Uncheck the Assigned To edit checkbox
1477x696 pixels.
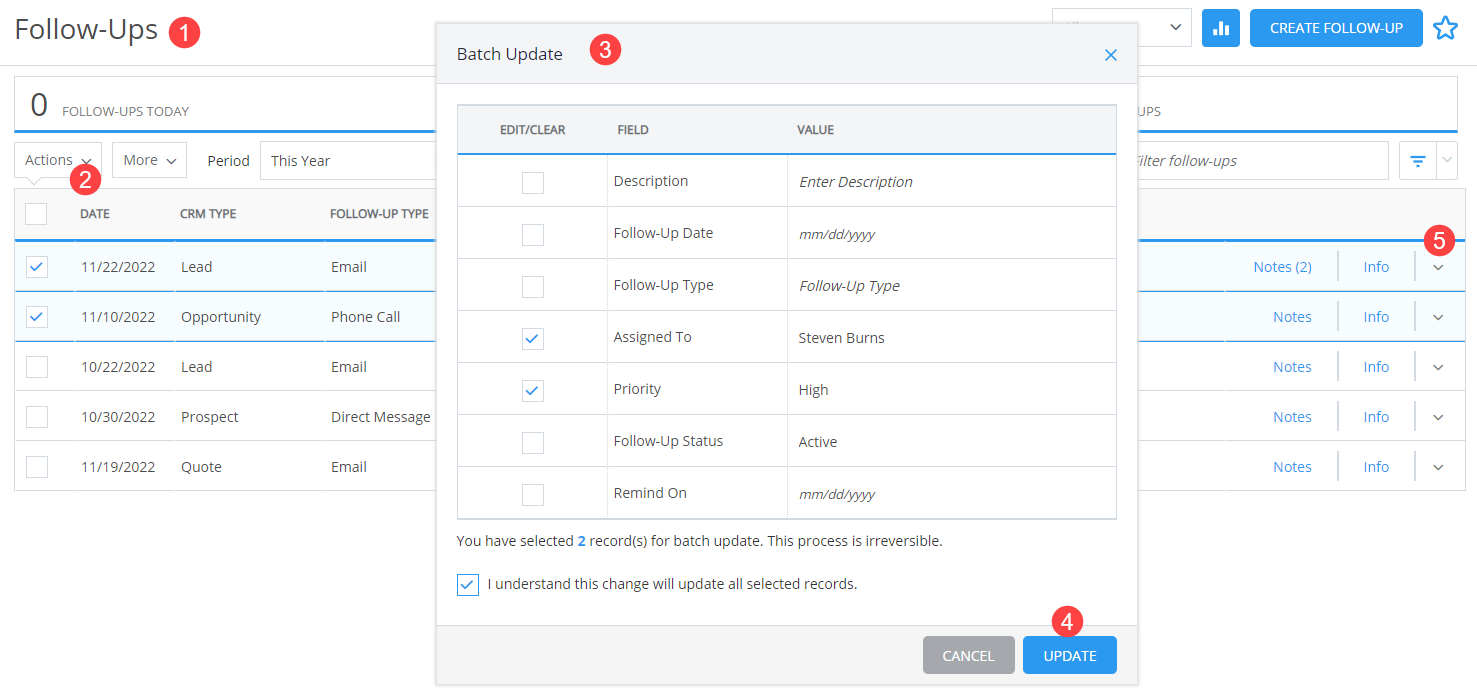[x=533, y=338]
